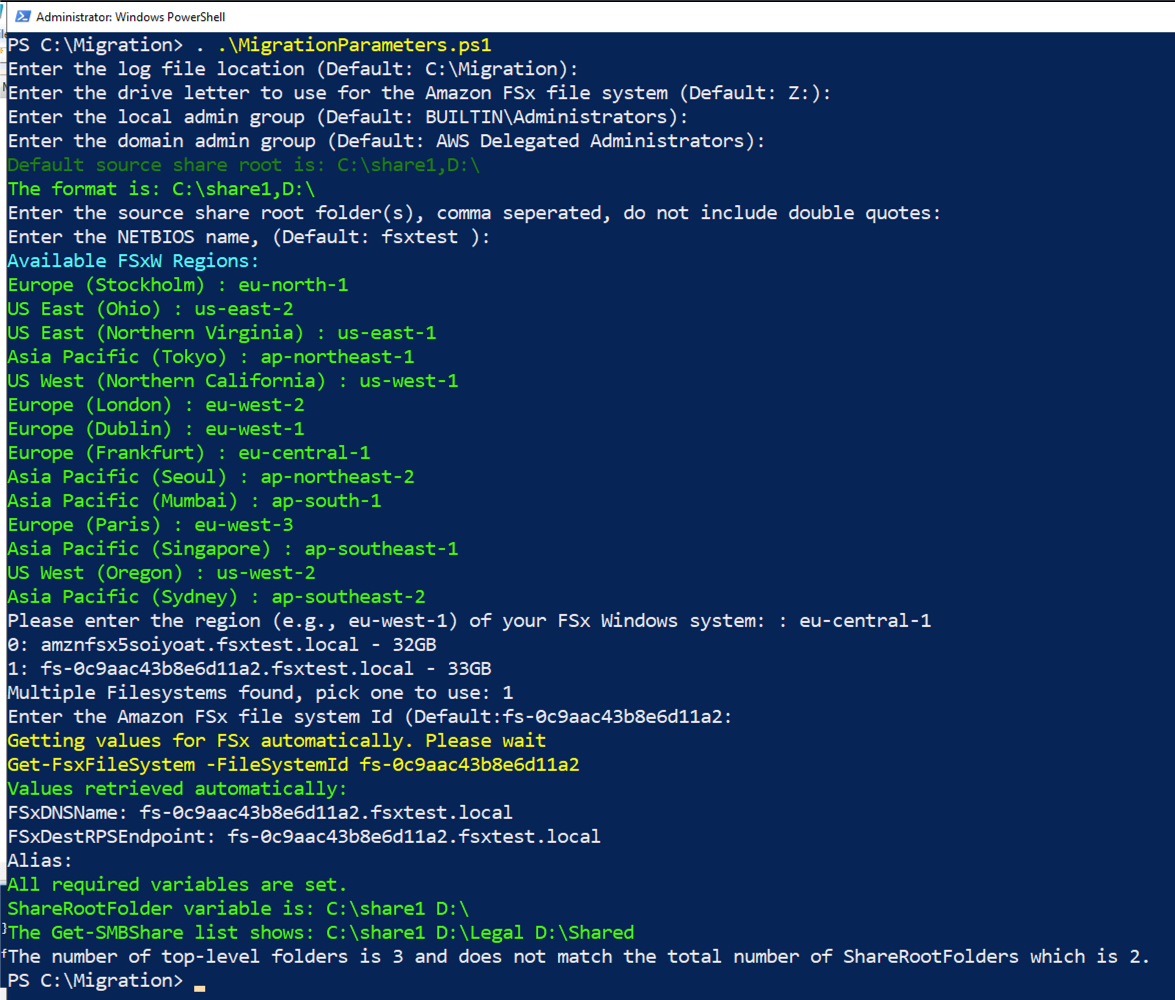Click the amznfsx5soiyoat.fsxtest.local filesystem entry
The height and width of the screenshot is (1000, 1175).
click(x=222, y=645)
